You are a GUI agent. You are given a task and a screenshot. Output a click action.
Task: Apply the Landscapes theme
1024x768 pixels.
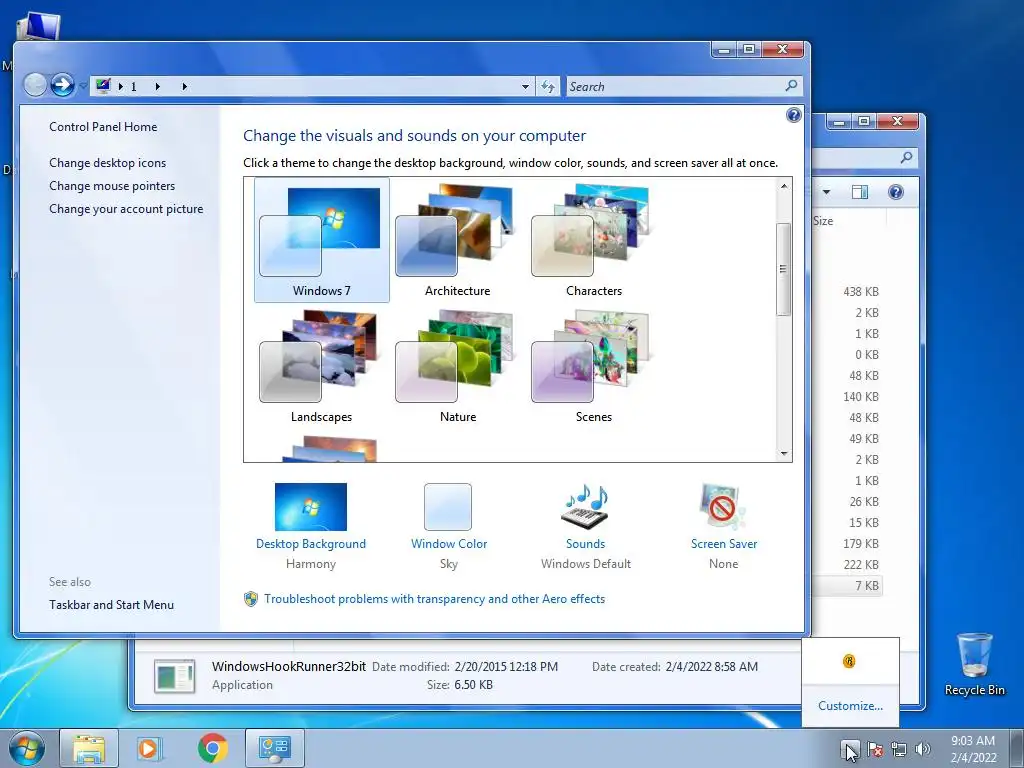(x=321, y=366)
